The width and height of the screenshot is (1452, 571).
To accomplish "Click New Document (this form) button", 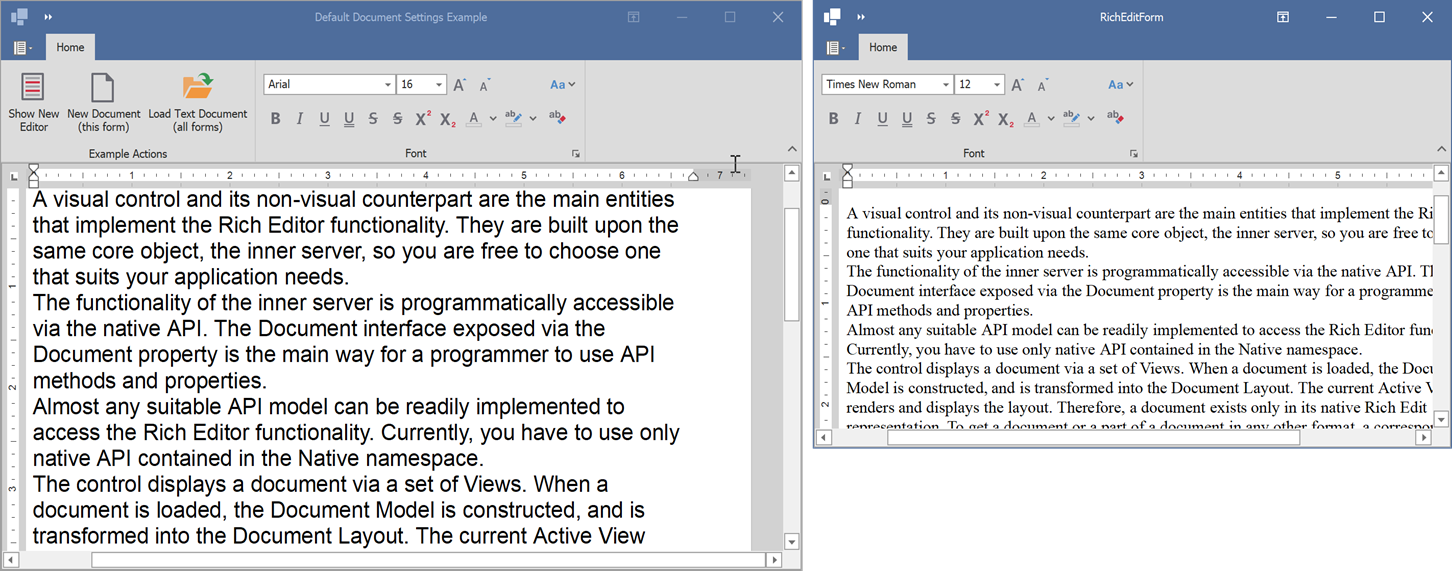I will 103,102.
